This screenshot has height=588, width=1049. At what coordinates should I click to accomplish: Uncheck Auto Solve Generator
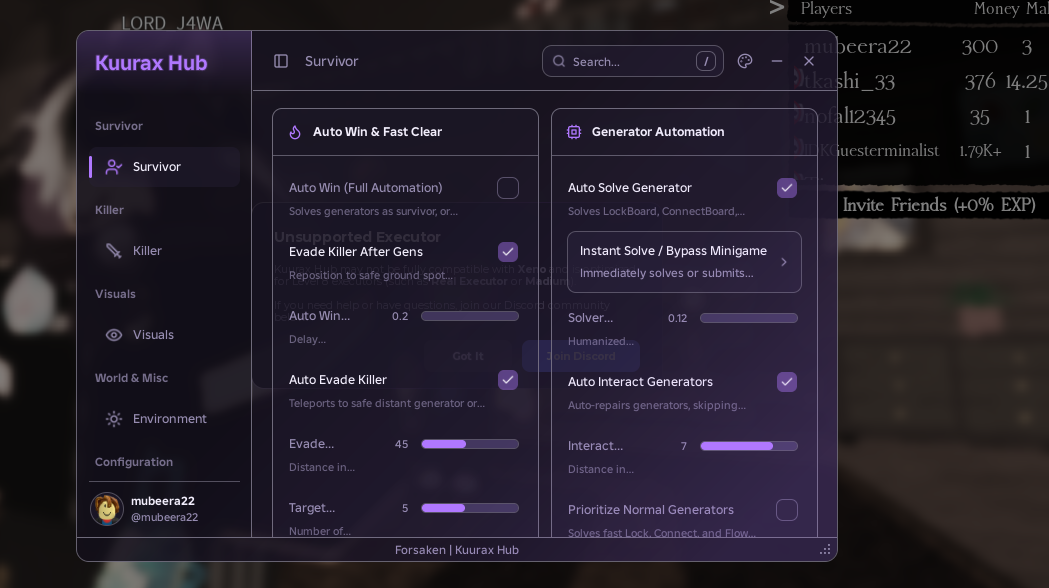[x=787, y=188]
